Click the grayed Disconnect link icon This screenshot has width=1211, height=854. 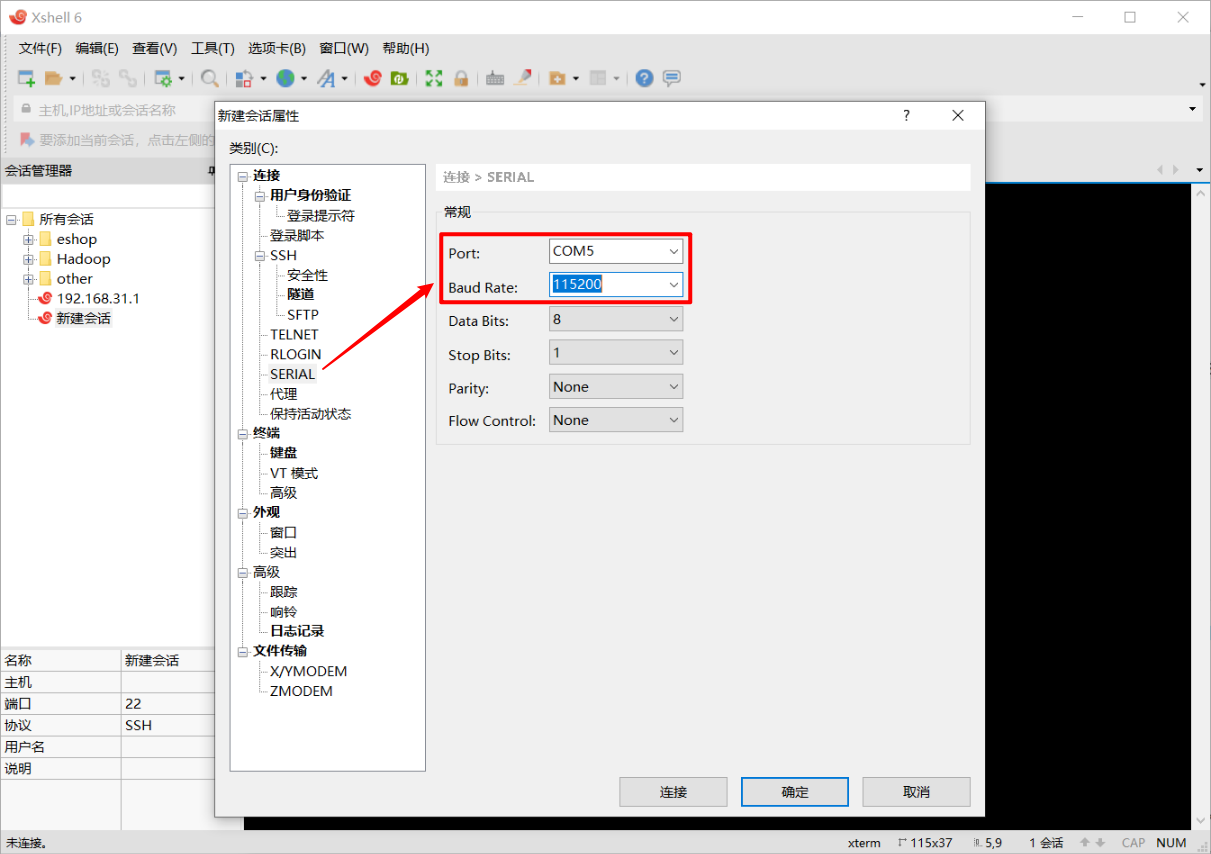(128, 78)
